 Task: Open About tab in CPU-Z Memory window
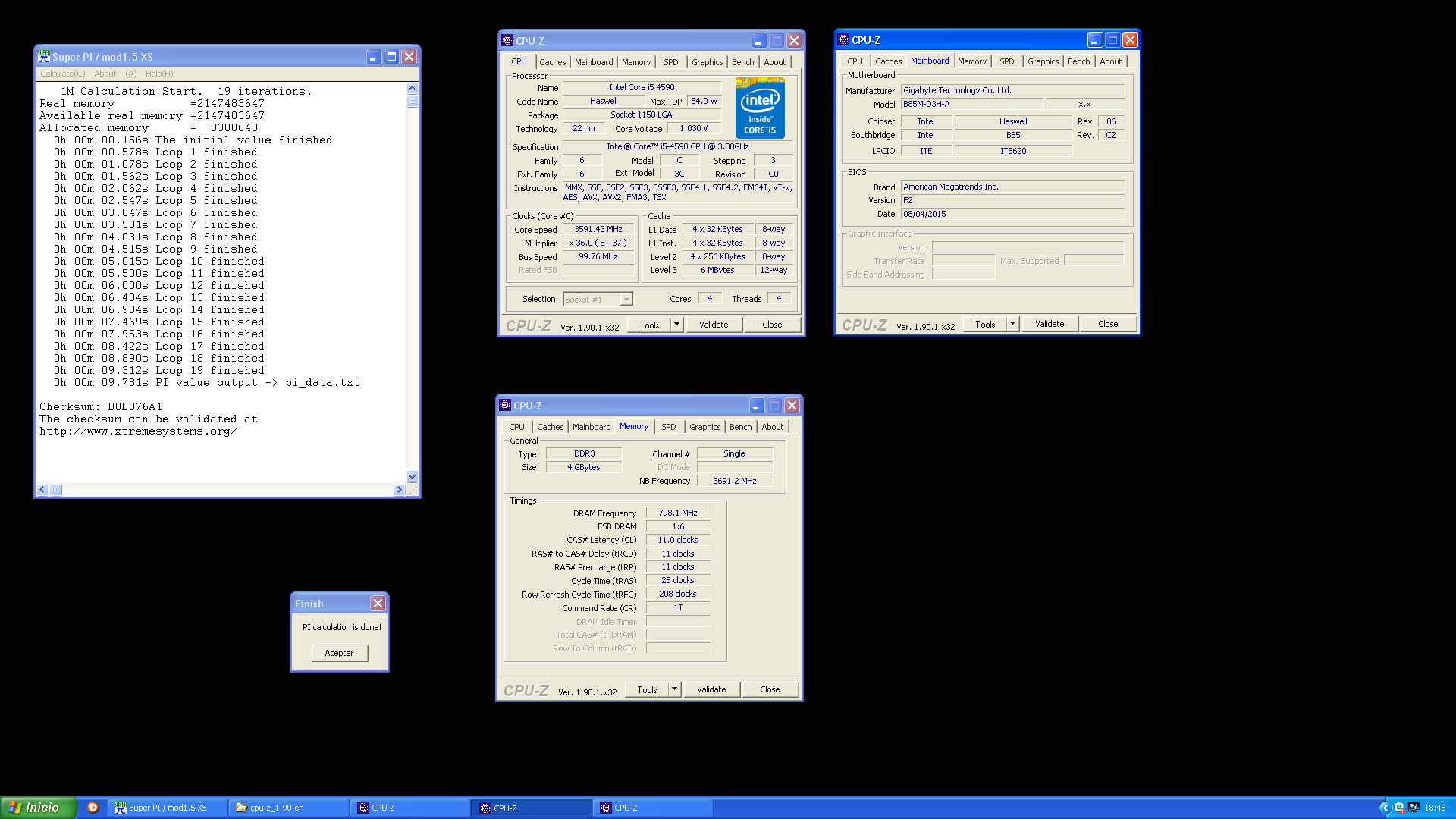(x=773, y=427)
